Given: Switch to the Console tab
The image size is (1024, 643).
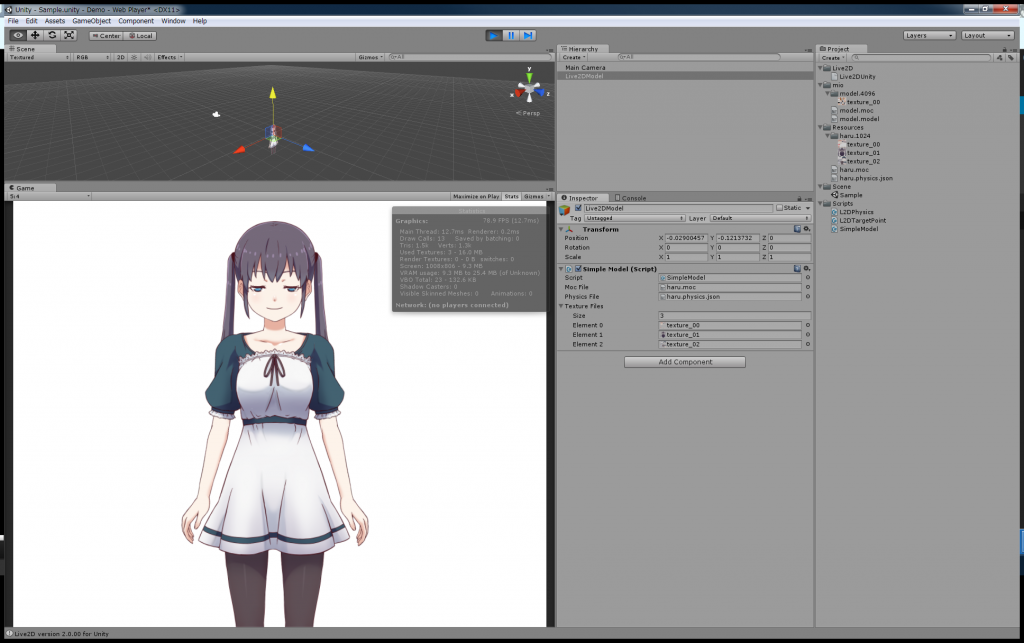Looking at the screenshot, I should 630,198.
